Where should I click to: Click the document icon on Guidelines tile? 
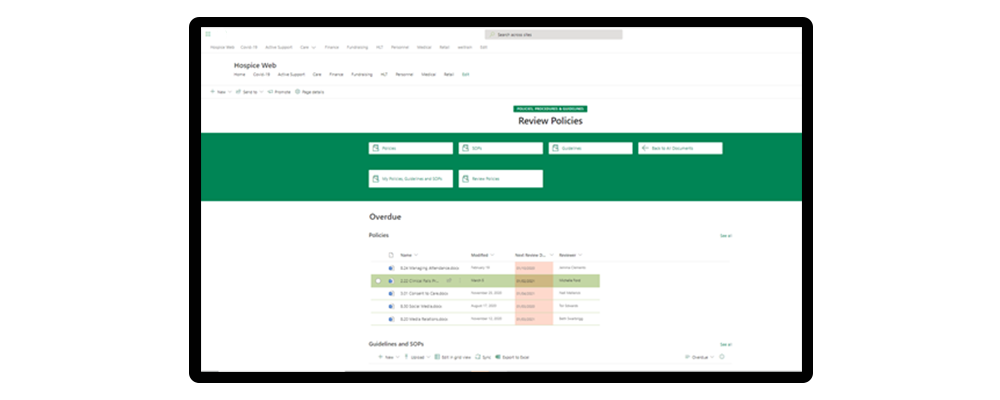[x=555, y=148]
